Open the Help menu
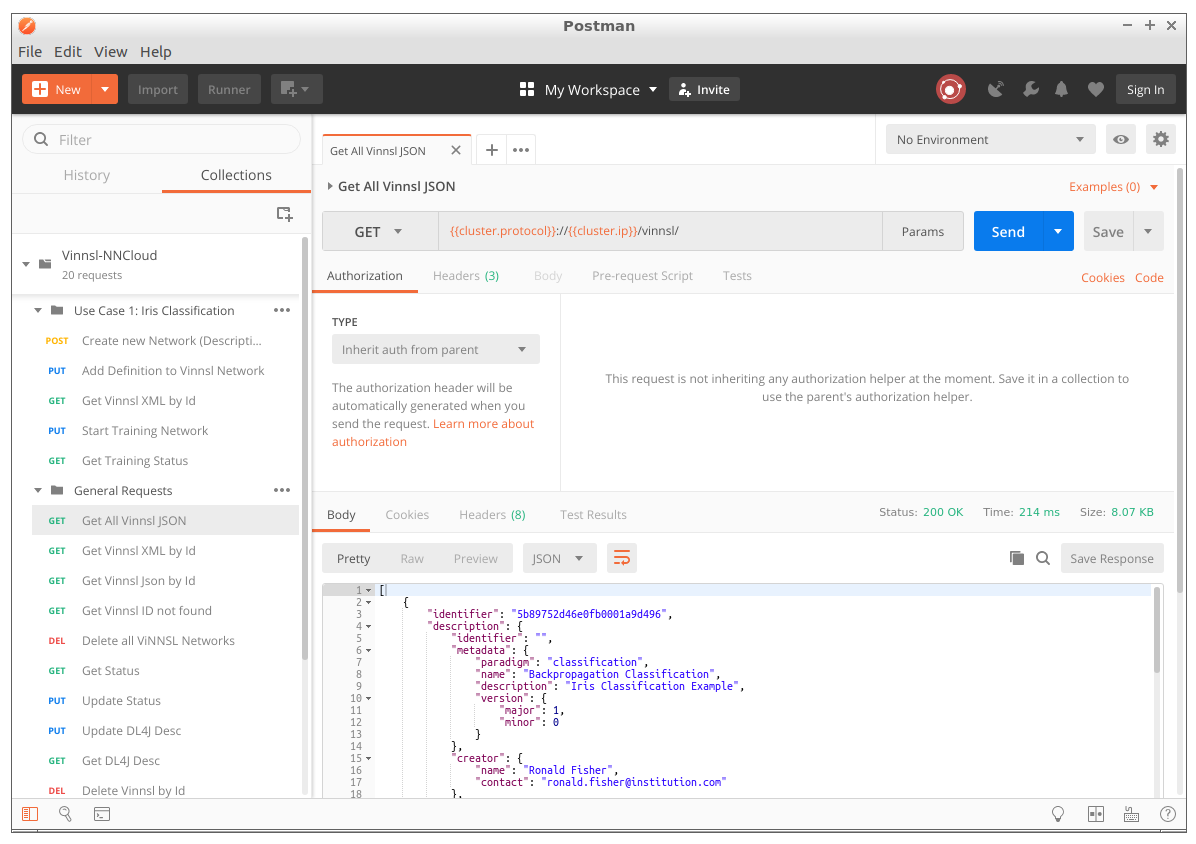The height and width of the screenshot is (844, 1196). pyautogui.click(x=156, y=52)
